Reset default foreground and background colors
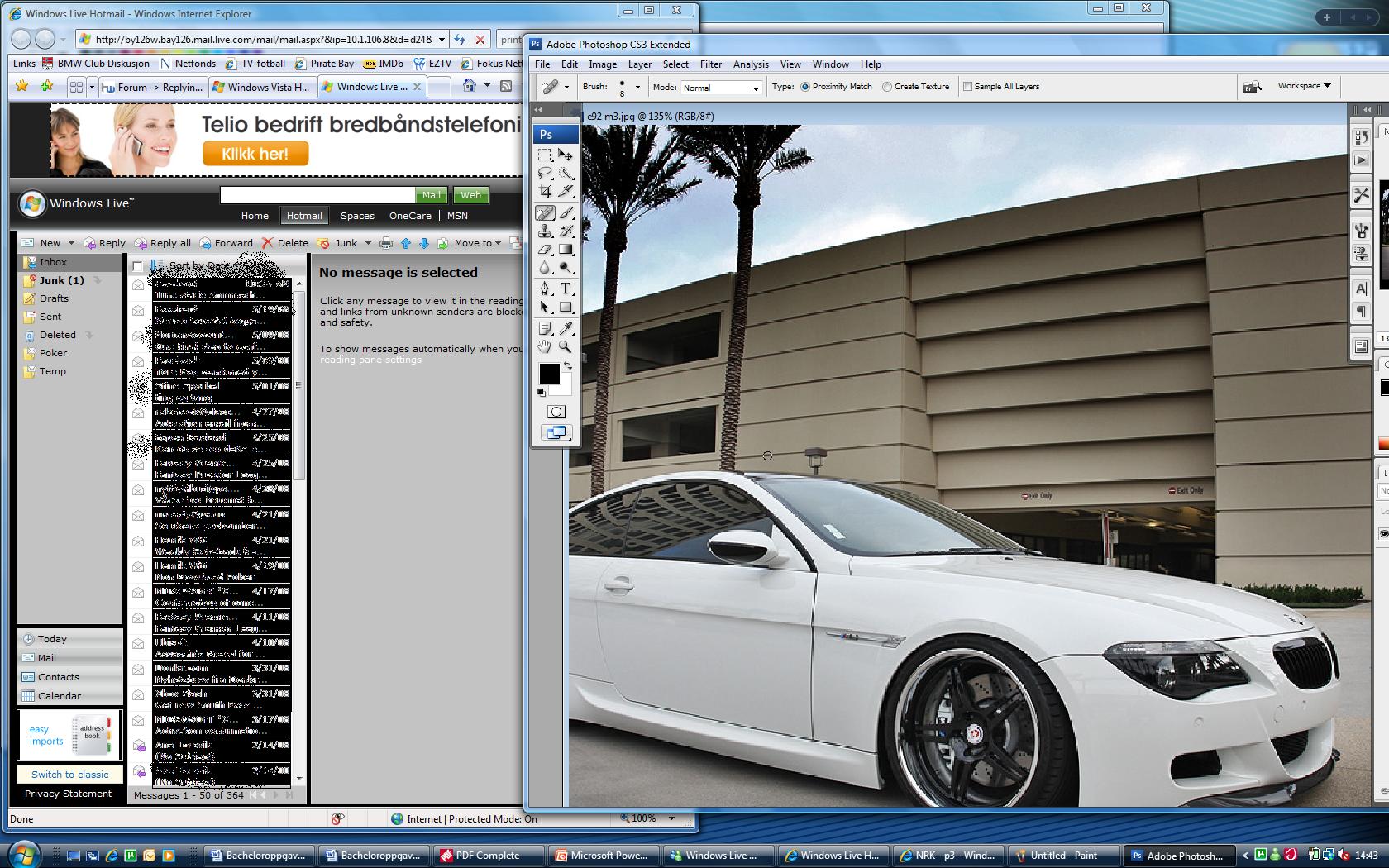This screenshot has height=868, width=1389. [542, 393]
